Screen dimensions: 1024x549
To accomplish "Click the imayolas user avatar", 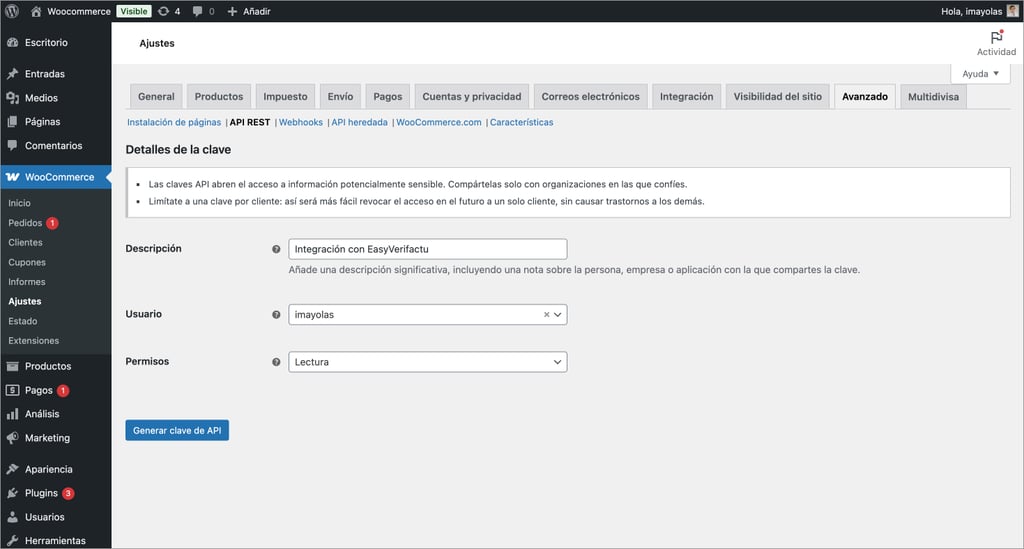I will coord(1012,10).
